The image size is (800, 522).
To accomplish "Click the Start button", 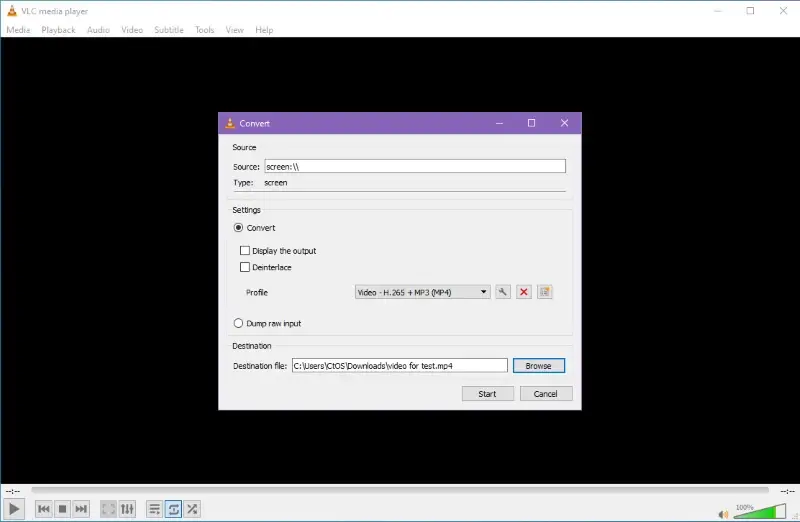I will (487, 393).
